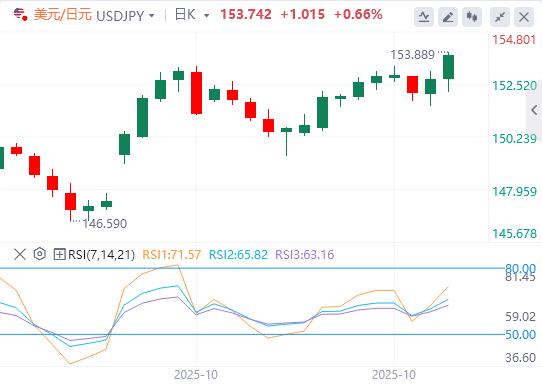The width and height of the screenshot is (542, 385).
Task: Click the plus box icon beside RSI
Action: [59, 254]
